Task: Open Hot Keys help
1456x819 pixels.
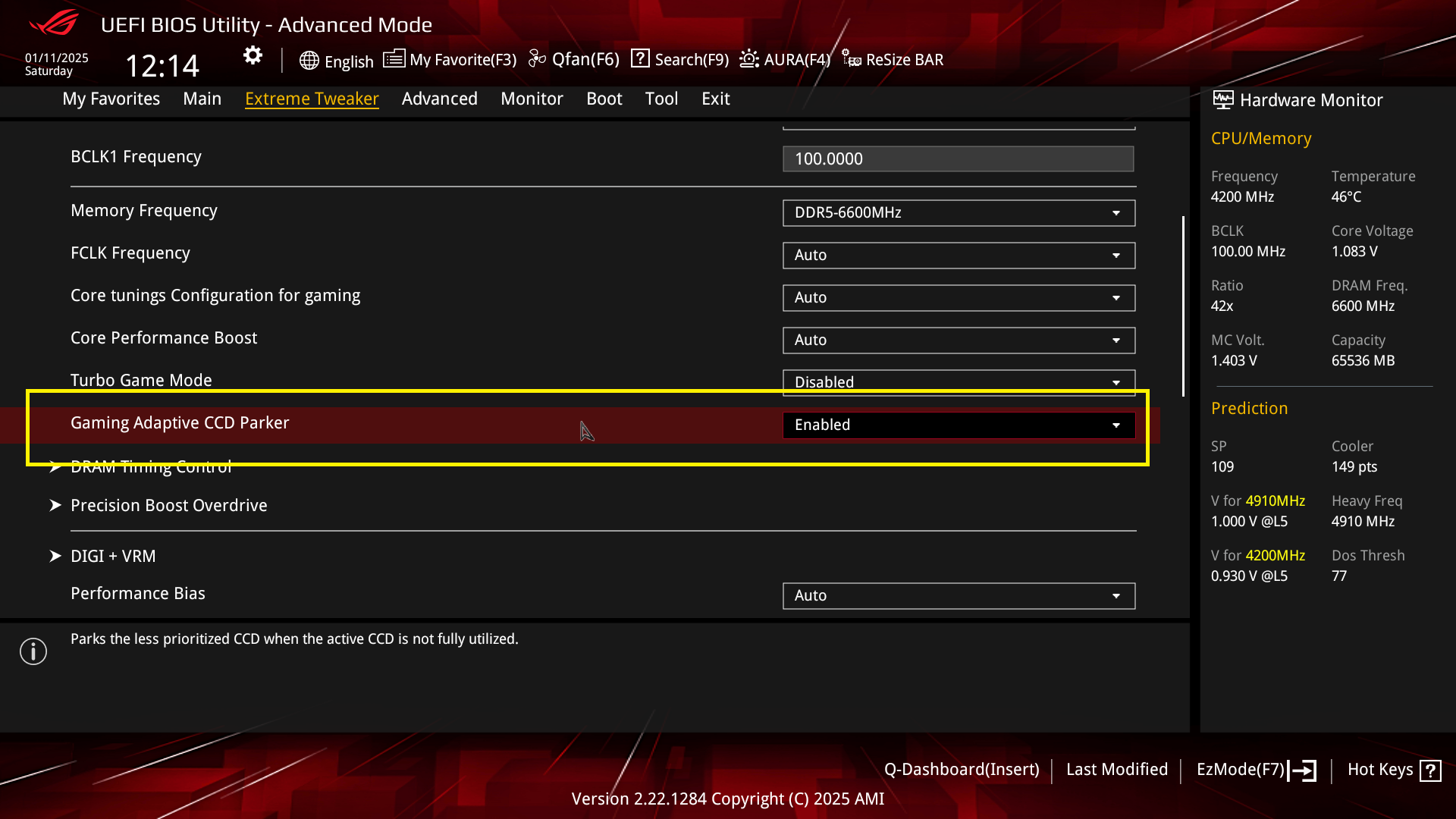Action: (x=1394, y=770)
